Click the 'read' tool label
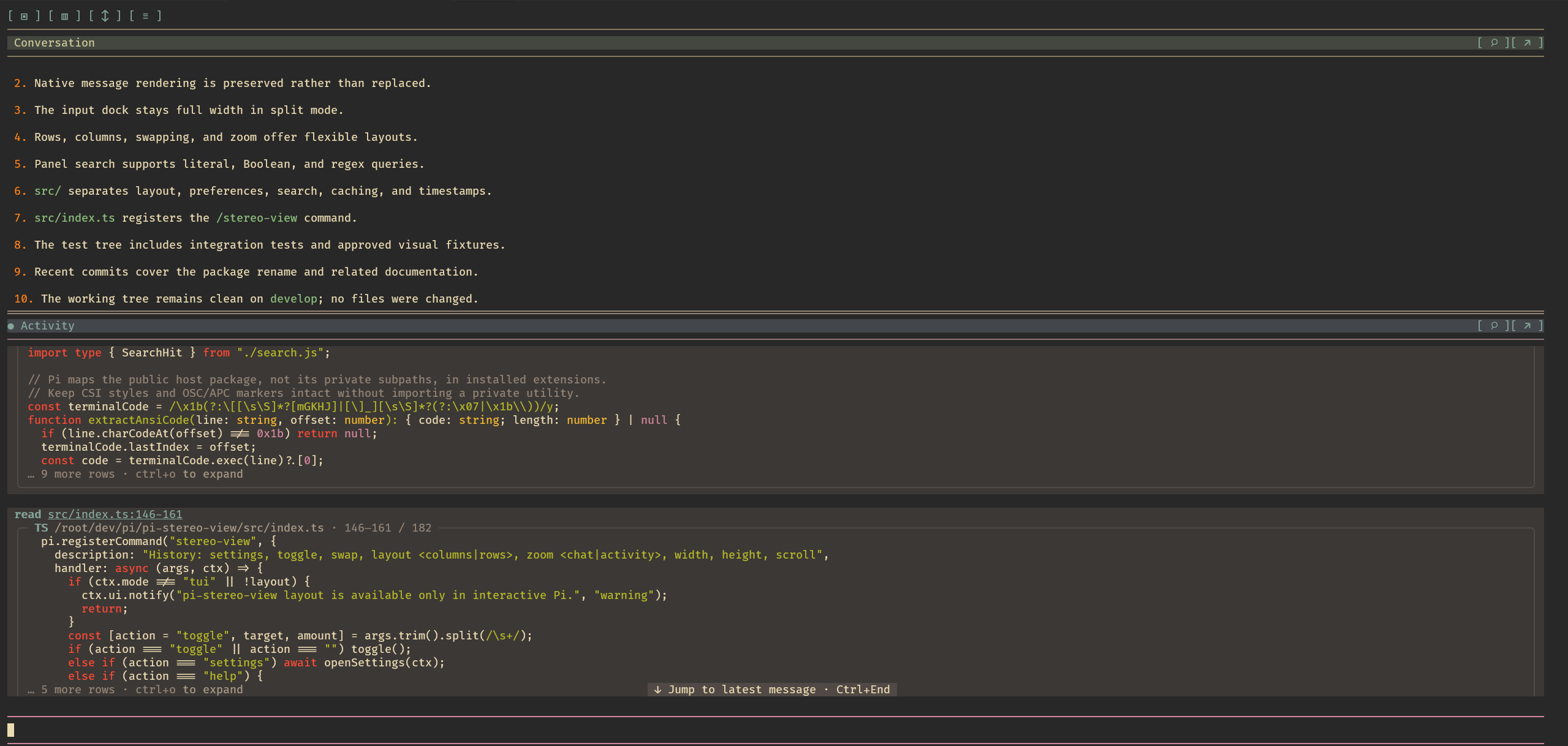The height and width of the screenshot is (746, 1568). coord(28,514)
